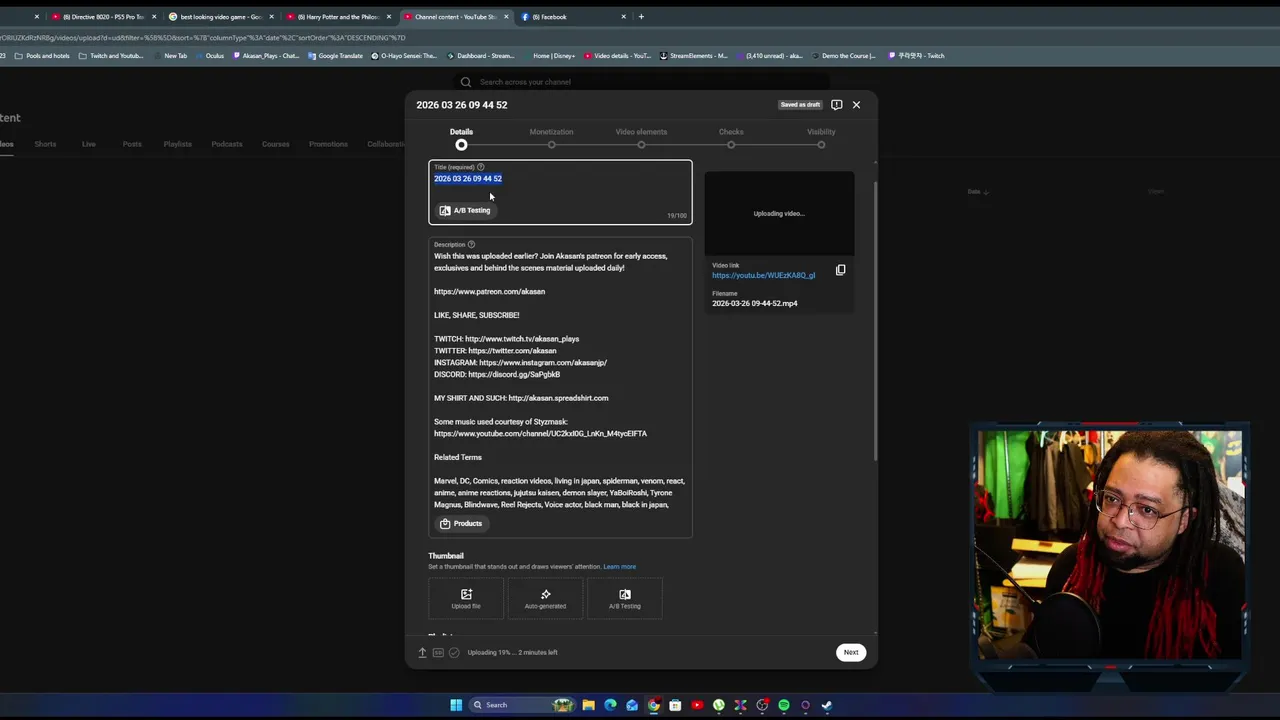Screen dimensions: 1280x720
Task: Click the SD processing status icon
Action: (x=438, y=652)
